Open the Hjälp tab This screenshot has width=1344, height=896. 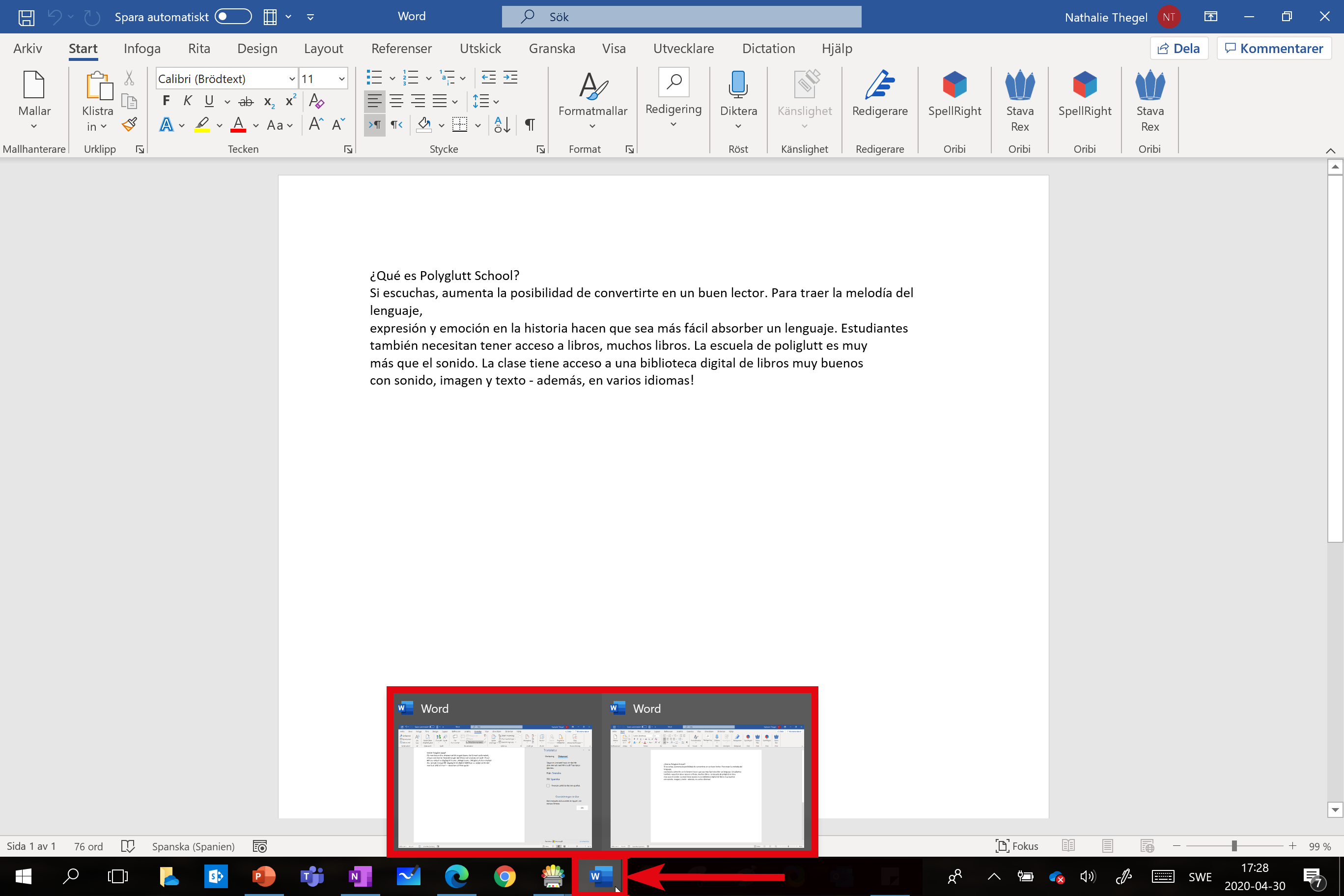click(837, 49)
